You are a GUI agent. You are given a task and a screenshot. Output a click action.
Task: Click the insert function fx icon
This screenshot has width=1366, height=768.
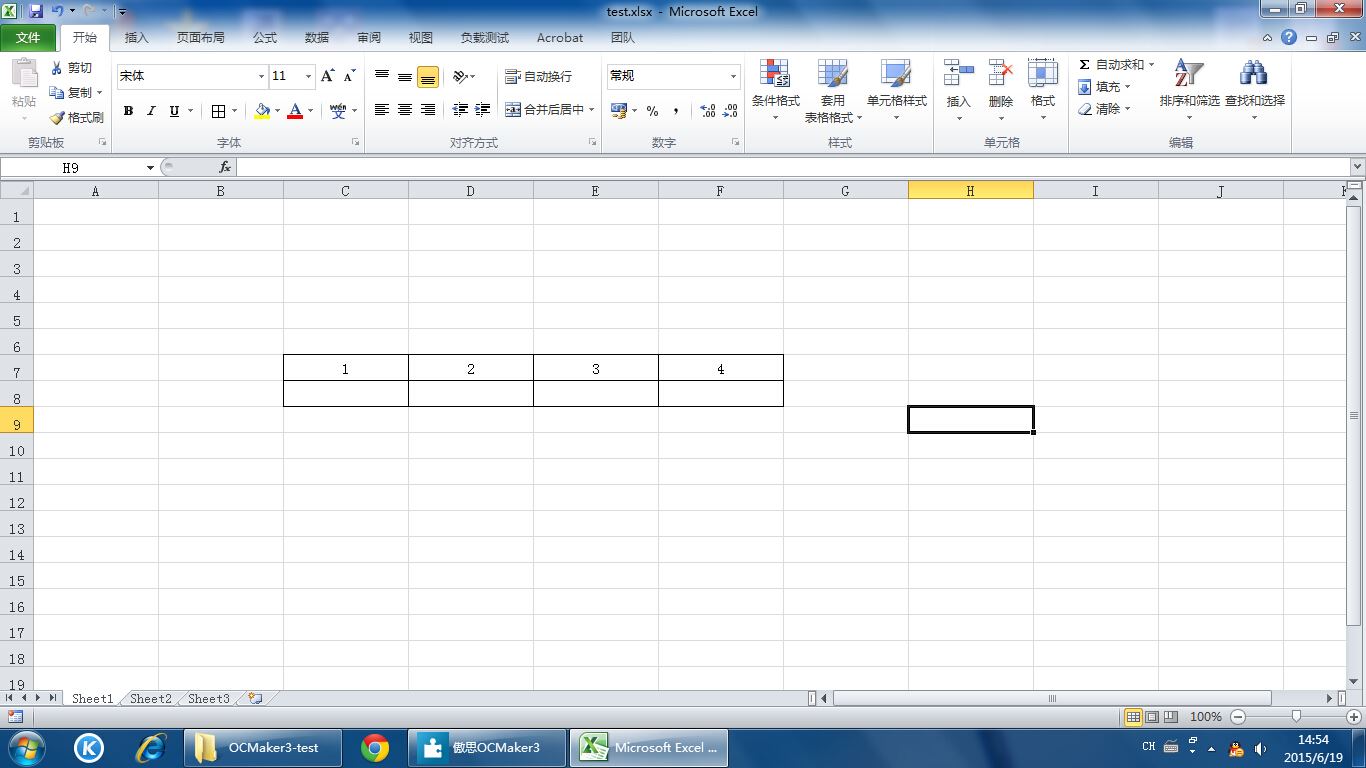(225, 167)
